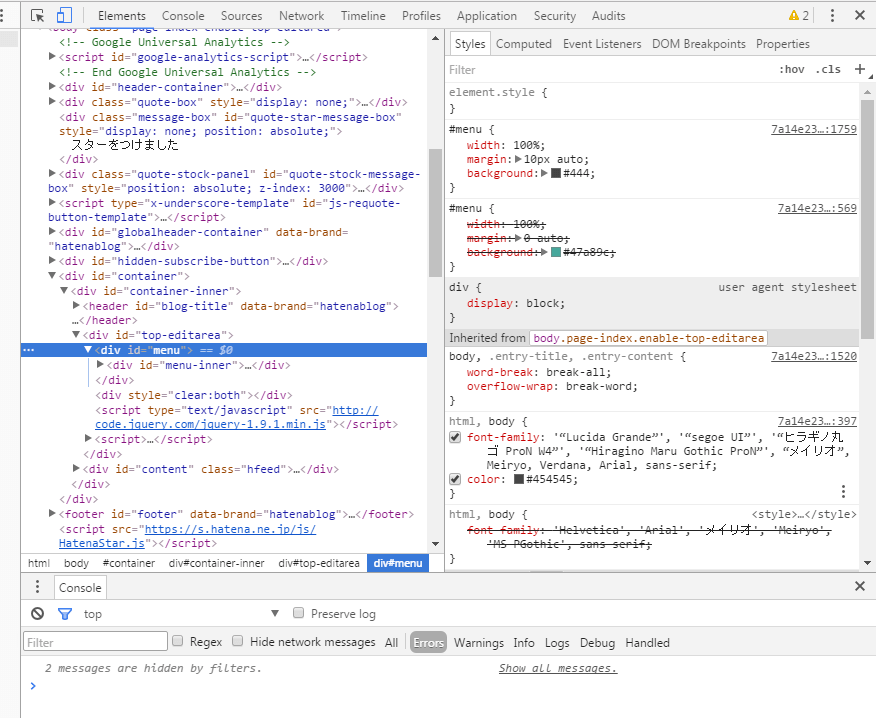Screen dimensions: 876x718
Task: Click the body.page-index.enable-top-editarea inherited link
Action: 648,338
